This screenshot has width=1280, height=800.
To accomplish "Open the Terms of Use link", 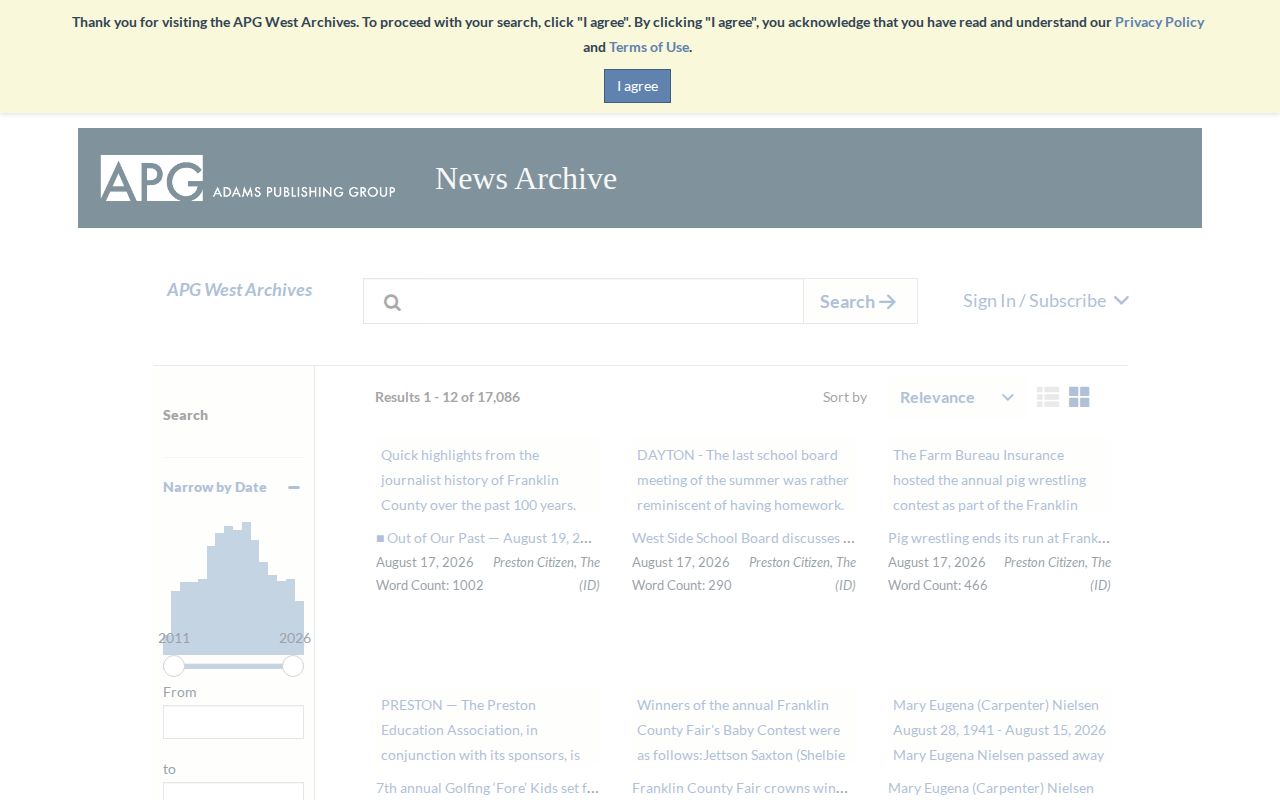I will [649, 47].
